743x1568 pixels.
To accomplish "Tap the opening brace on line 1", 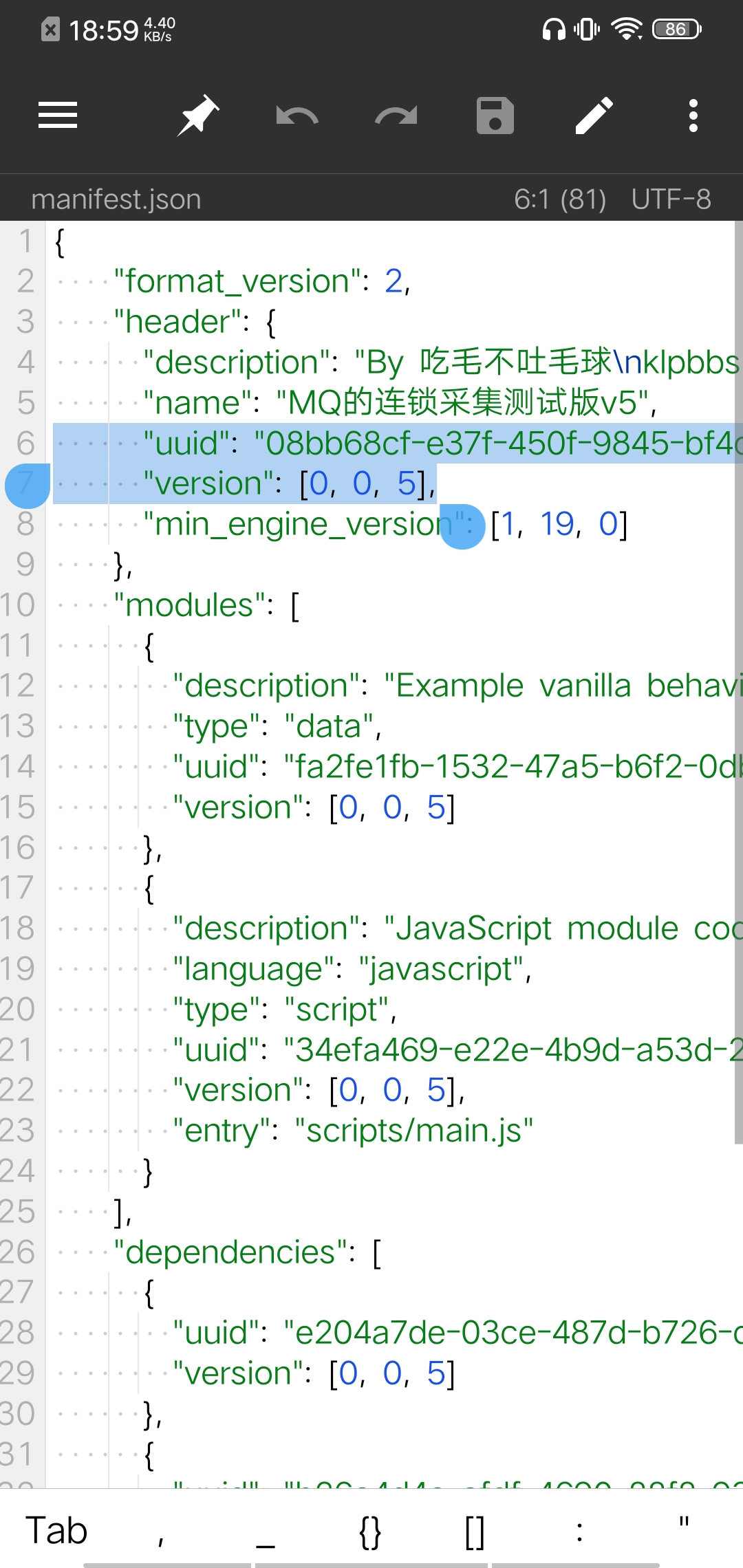I will tap(60, 243).
